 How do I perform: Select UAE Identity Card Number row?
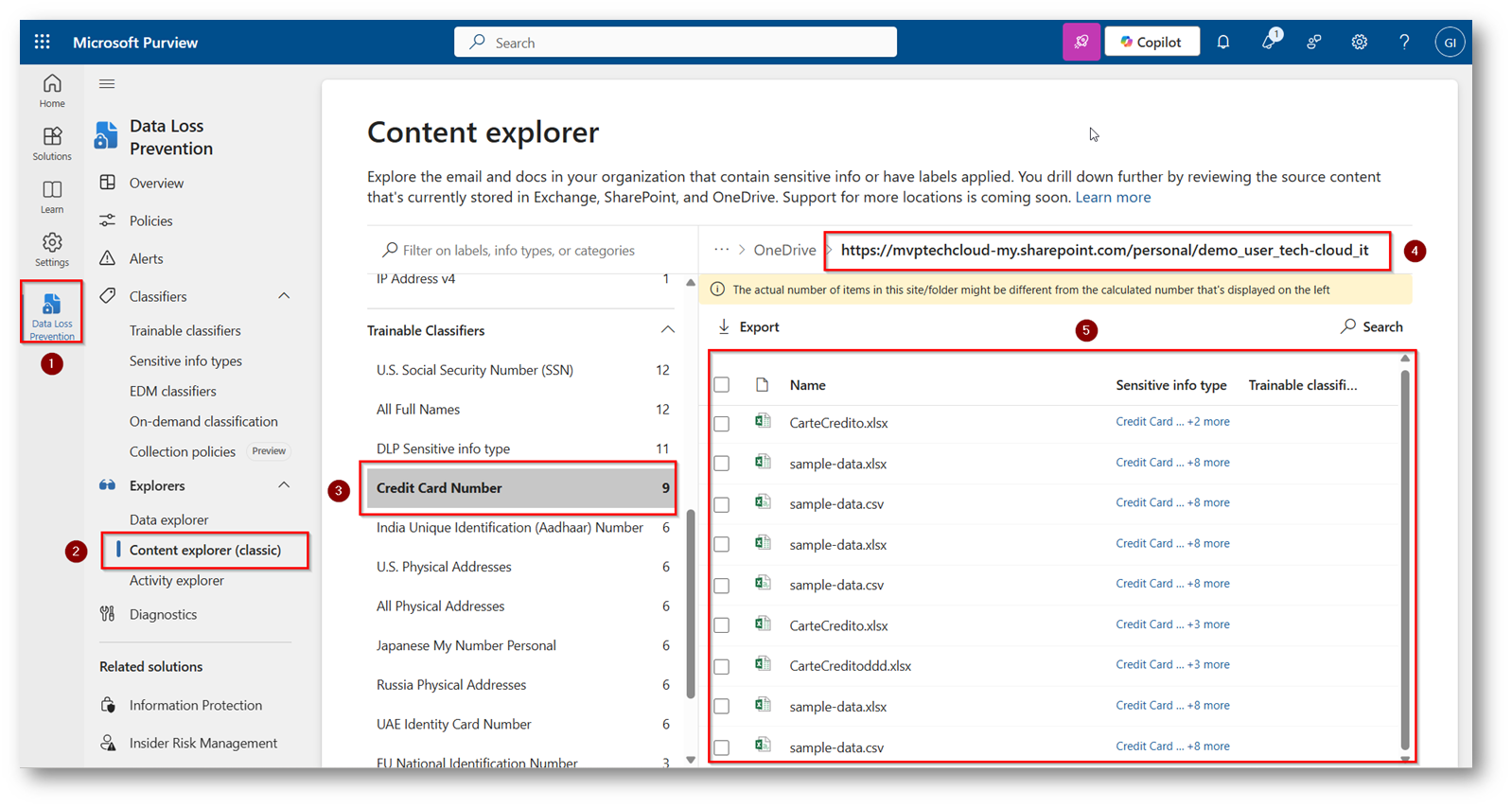521,724
